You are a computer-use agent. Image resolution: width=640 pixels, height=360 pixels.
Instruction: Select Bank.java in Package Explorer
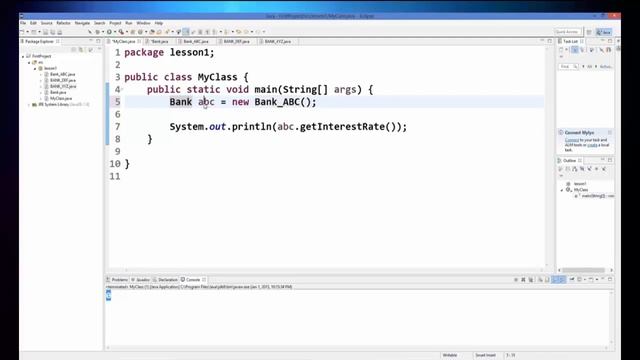(x=58, y=93)
